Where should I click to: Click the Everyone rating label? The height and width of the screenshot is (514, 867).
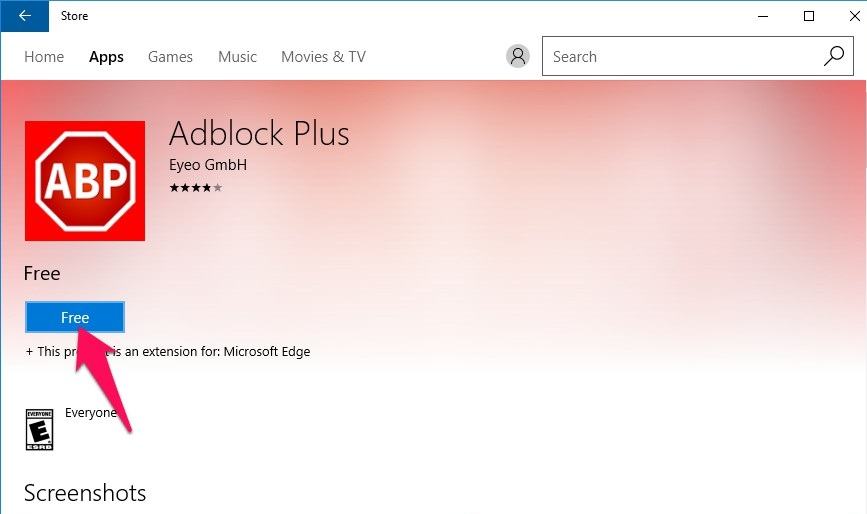pyautogui.click(x=91, y=413)
